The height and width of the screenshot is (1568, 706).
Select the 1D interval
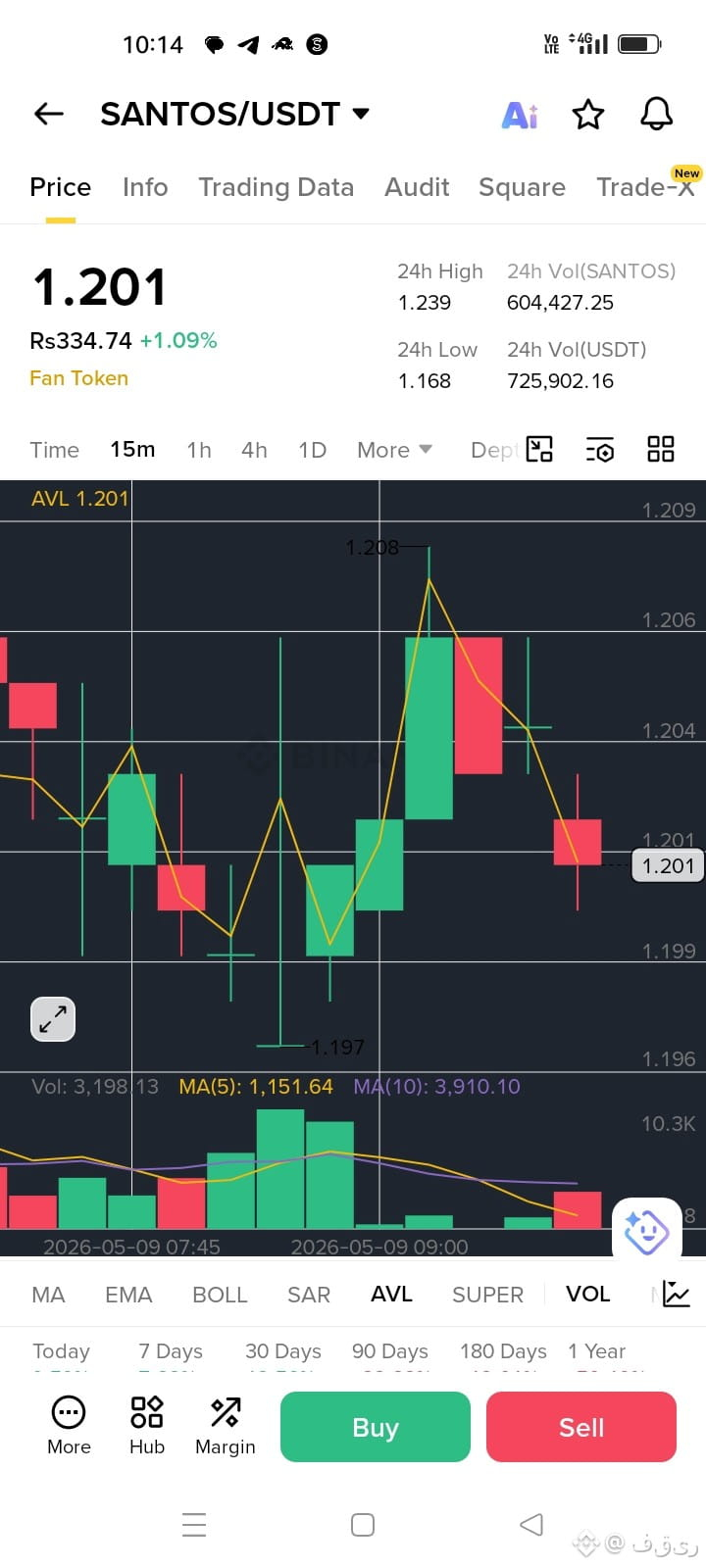click(312, 450)
